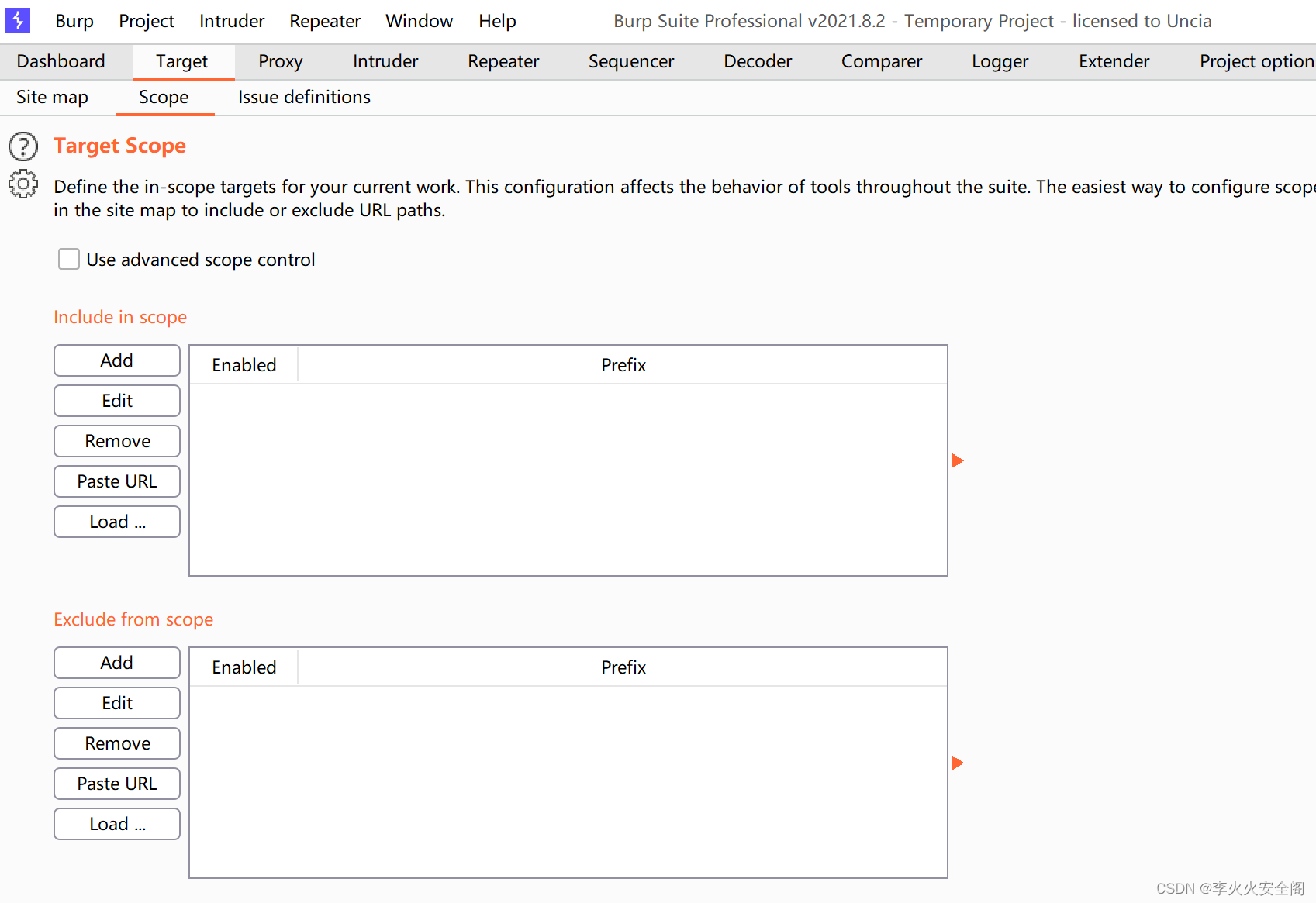The height and width of the screenshot is (903, 1316).
Task: Click Add under Exclude from scope
Action: [117, 663]
